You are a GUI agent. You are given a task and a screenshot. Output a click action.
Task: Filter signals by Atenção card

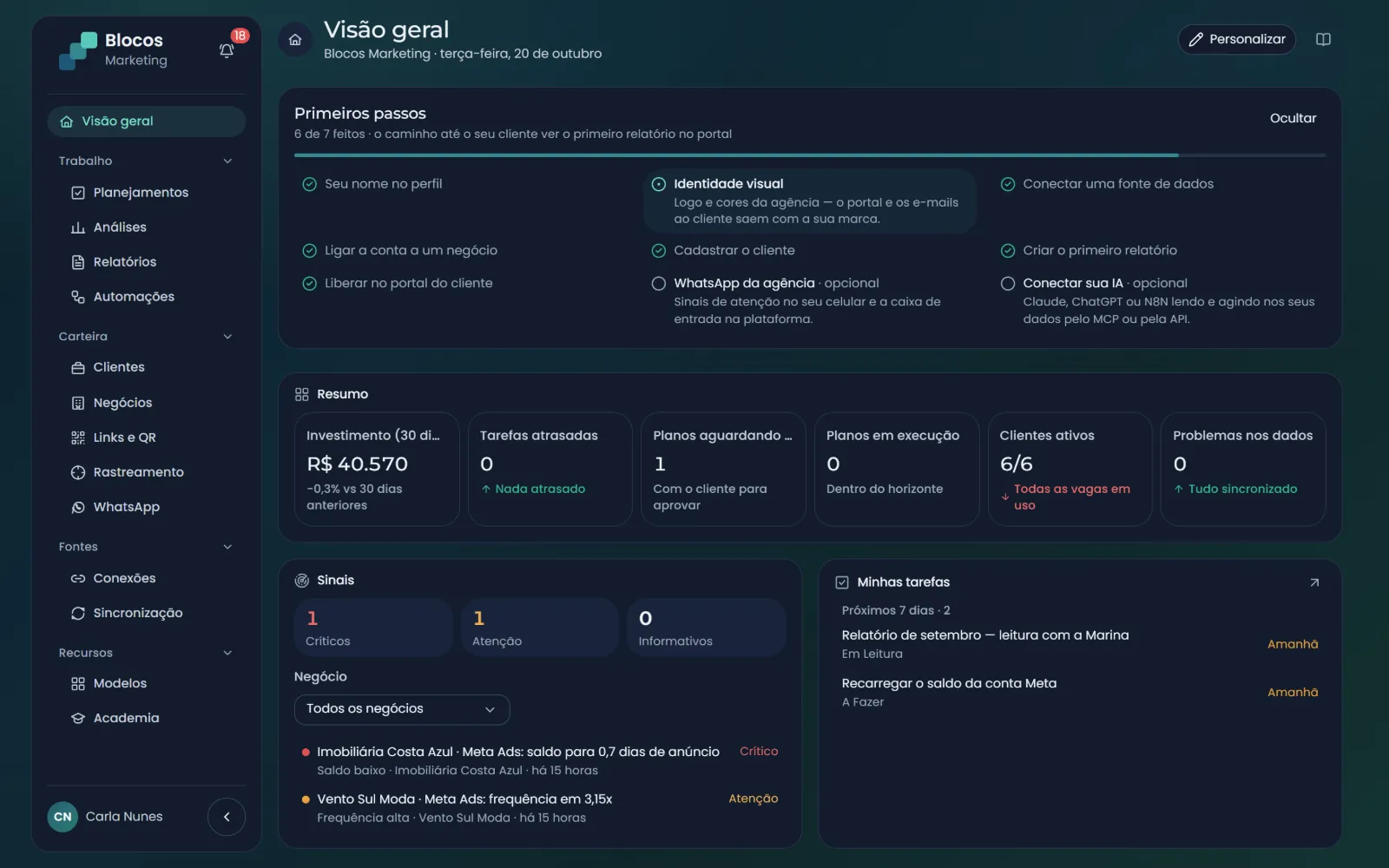(x=539, y=627)
